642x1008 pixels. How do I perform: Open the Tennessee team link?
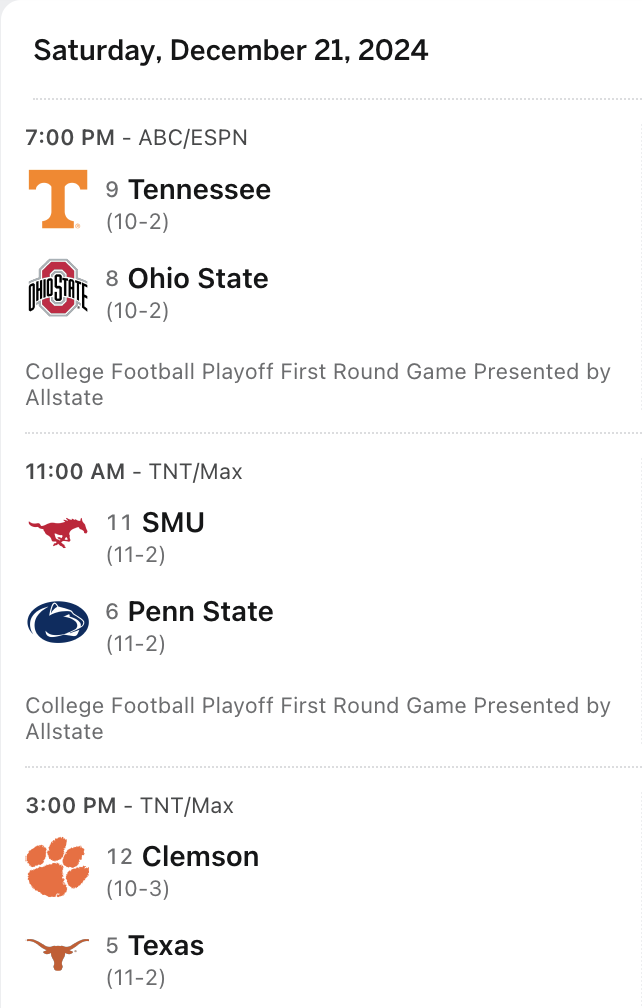pos(199,189)
